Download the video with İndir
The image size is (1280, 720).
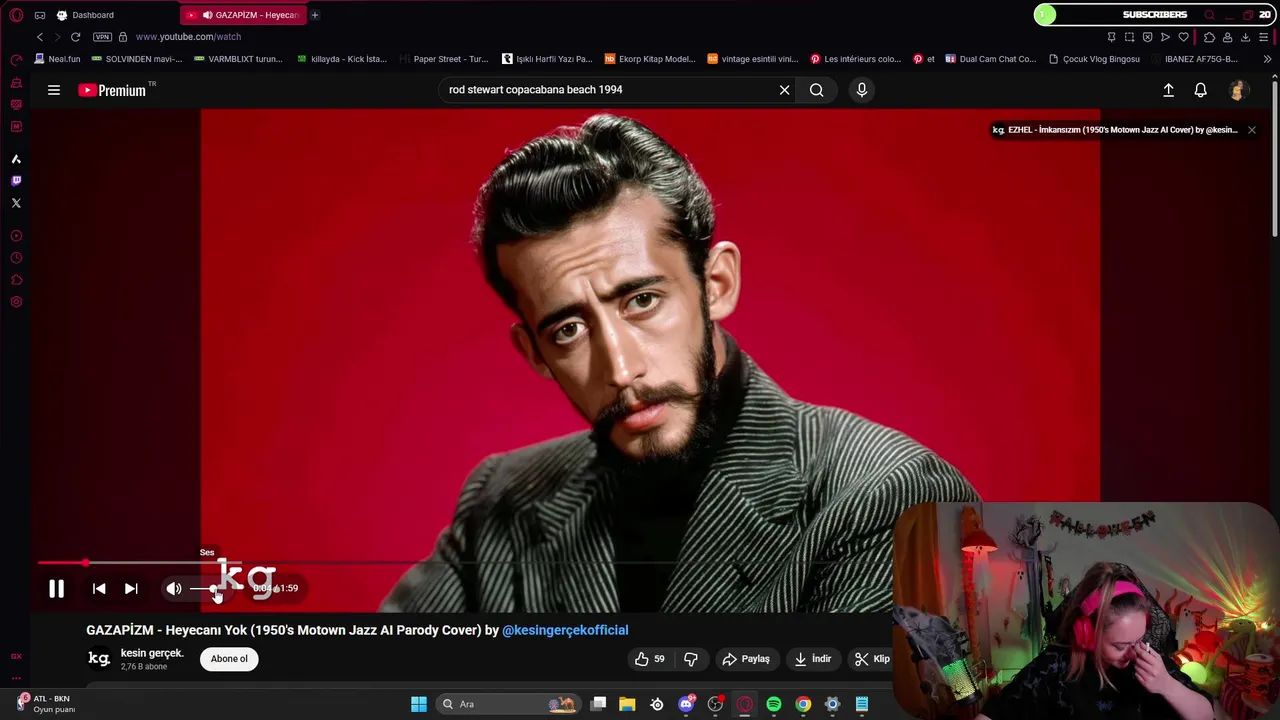pyautogui.click(x=812, y=659)
